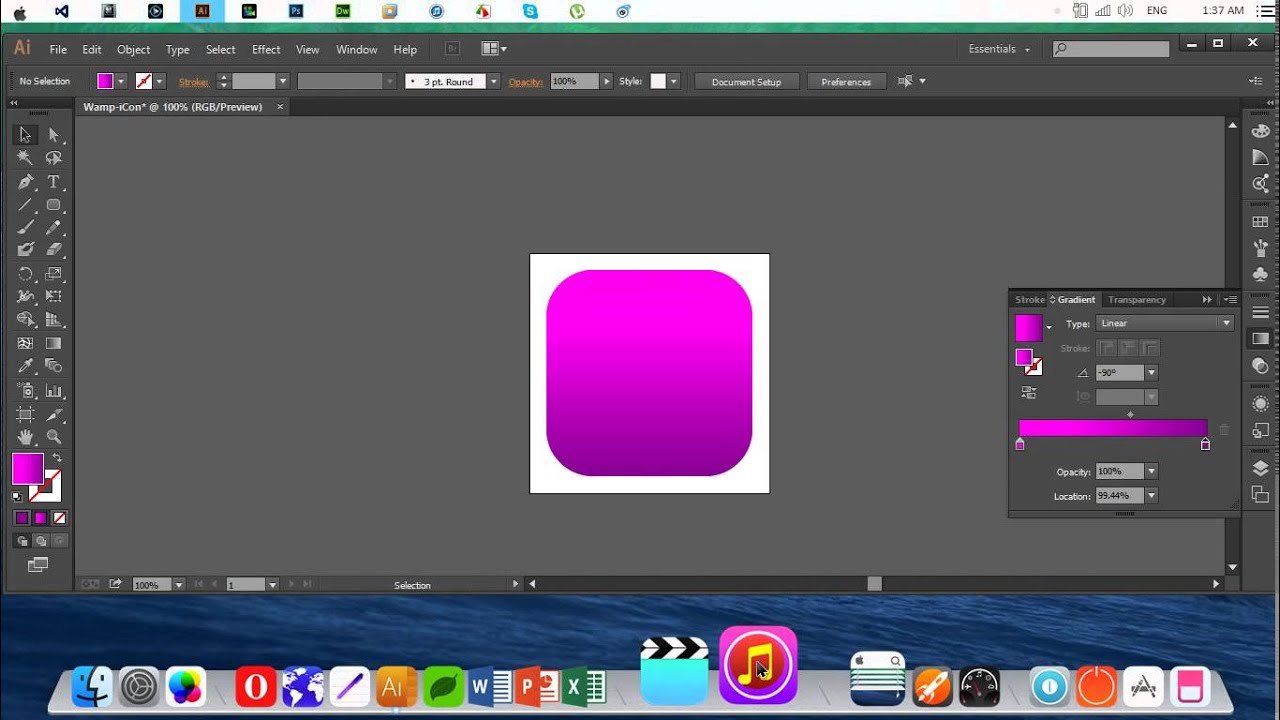The image size is (1280, 720).
Task: Open Adobe Illustrator from the dock
Action: [394, 687]
